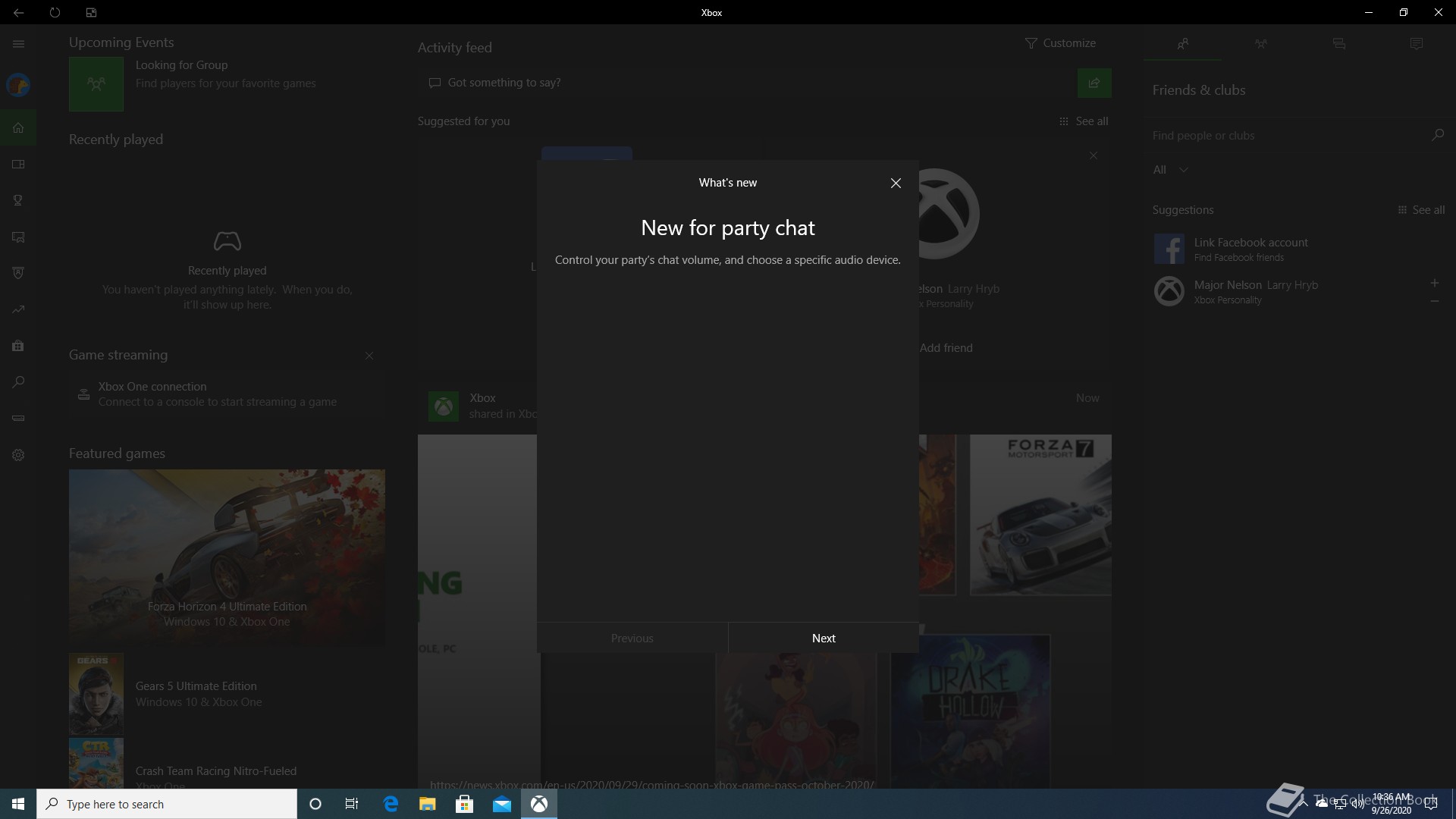1456x819 pixels.
Task: Dismiss Game streaming section X
Action: coord(369,356)
